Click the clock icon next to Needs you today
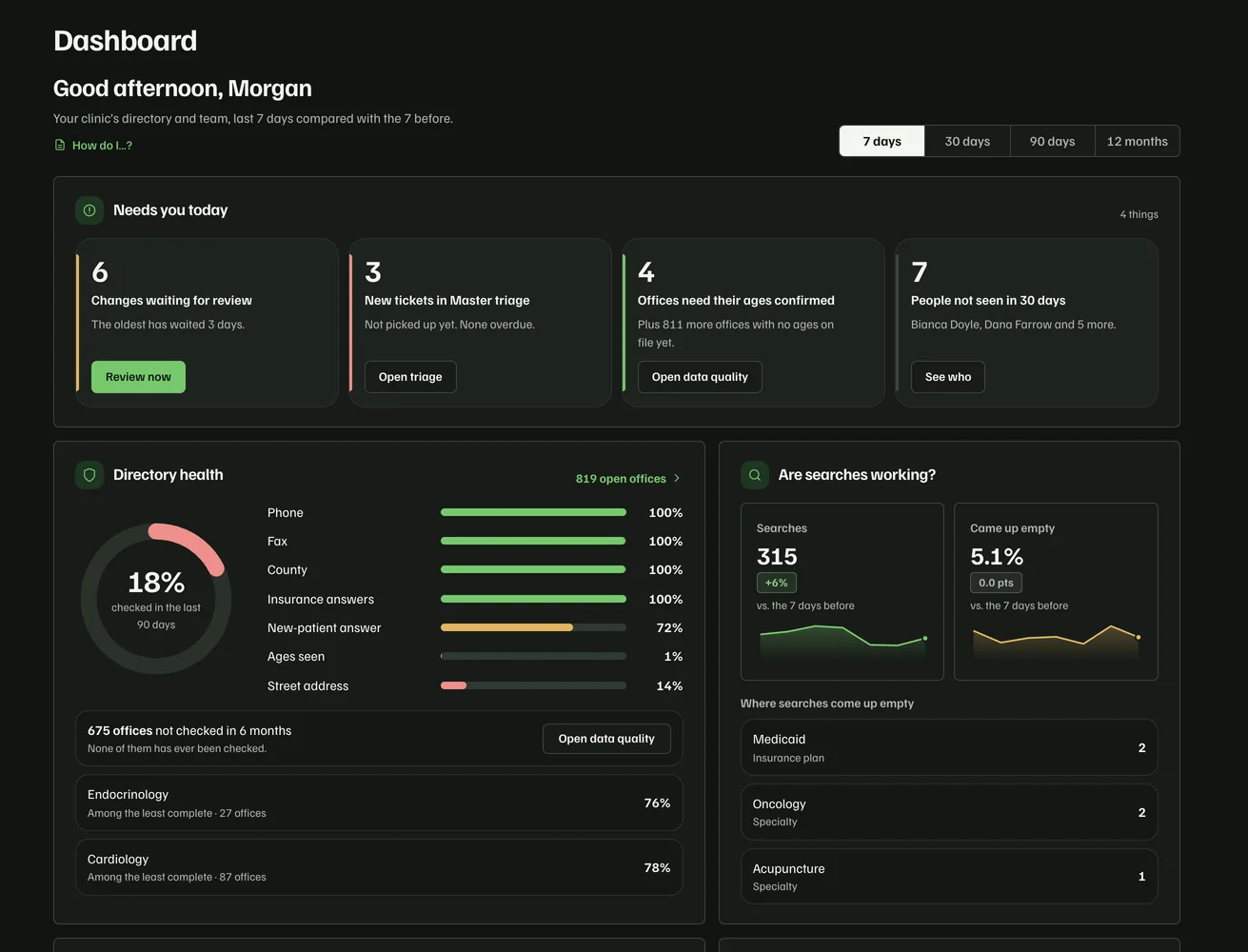This screenshot has height=952, width=1248. (89, 210)
